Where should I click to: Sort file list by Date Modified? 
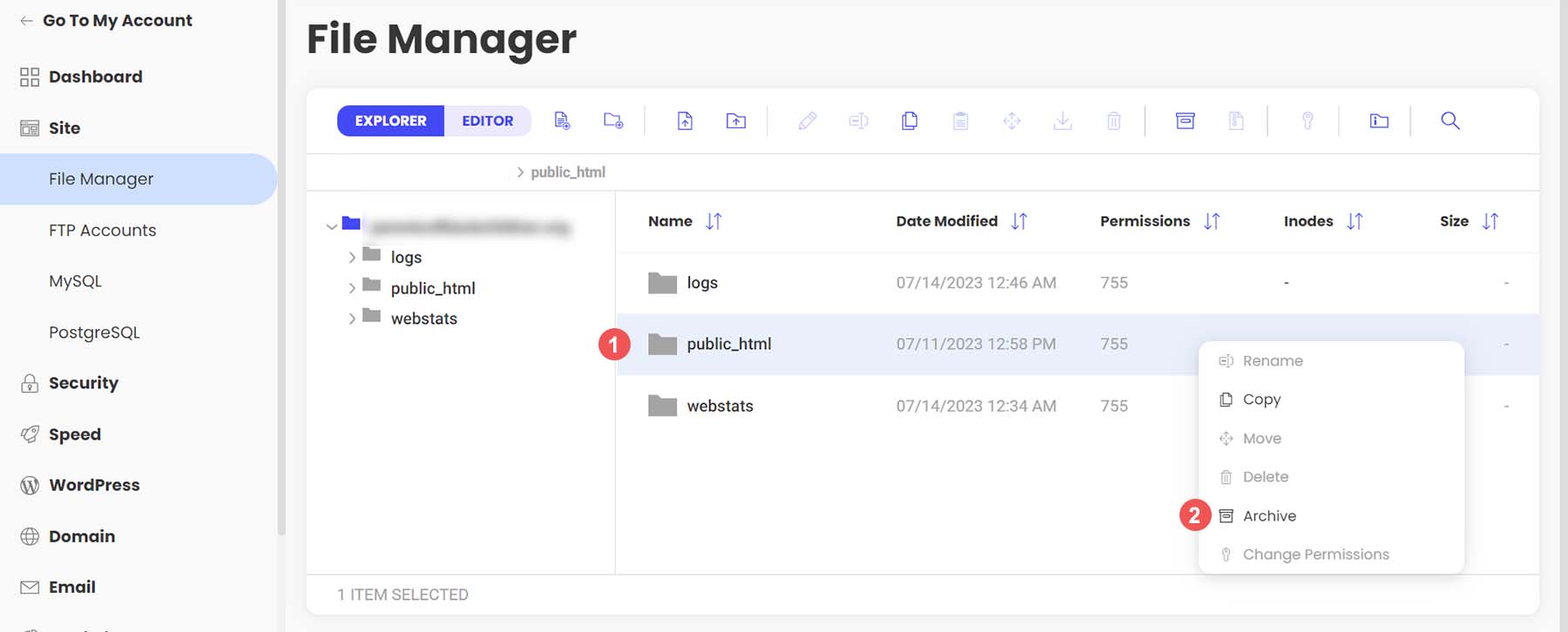tap(1019, 221)
